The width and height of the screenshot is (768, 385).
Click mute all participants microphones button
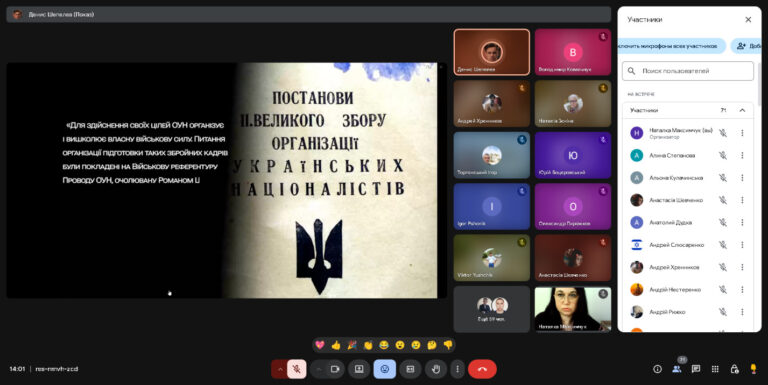tap(672, 46)
